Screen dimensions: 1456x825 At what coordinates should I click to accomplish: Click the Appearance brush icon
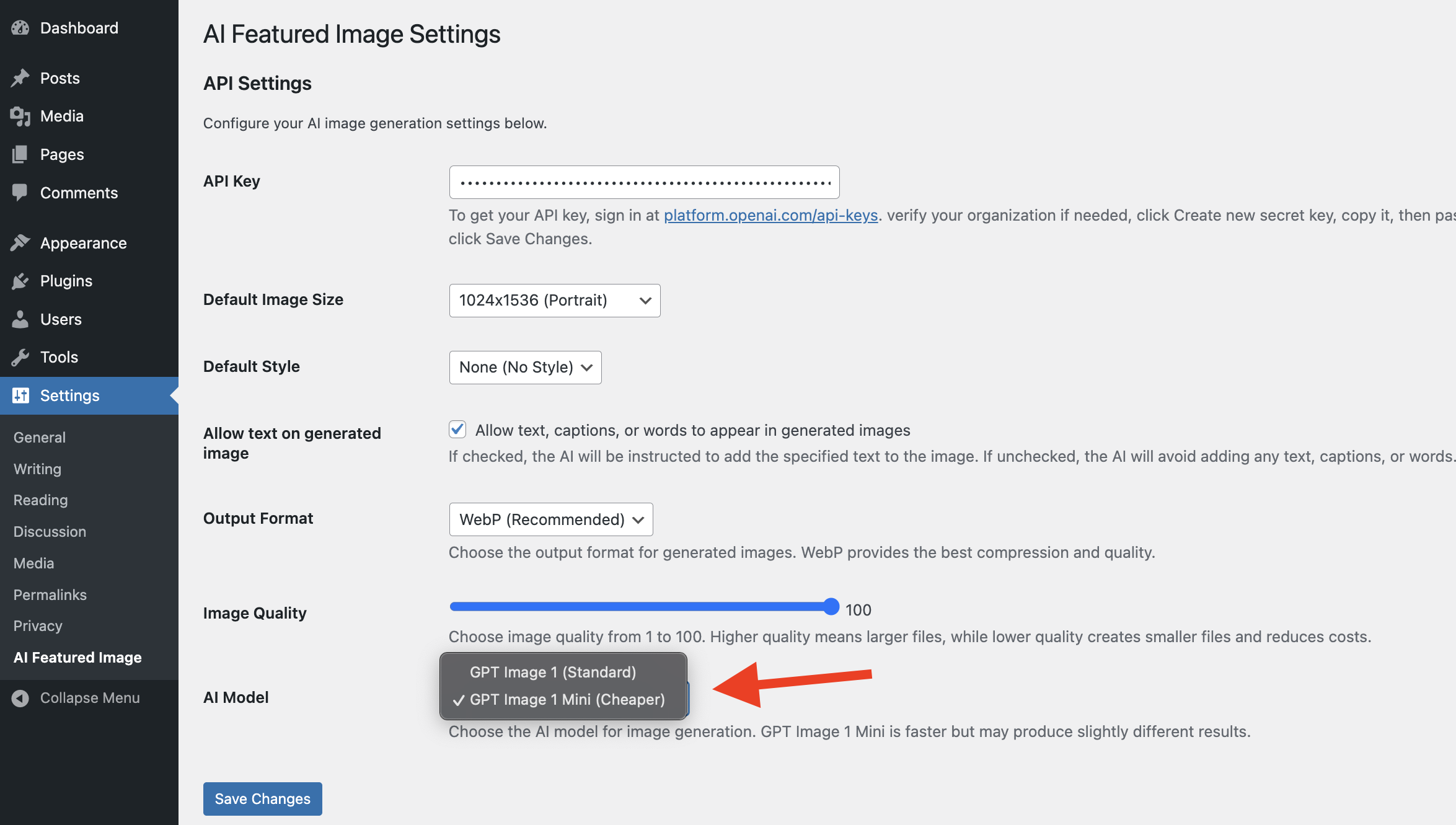tap(21, 242)
